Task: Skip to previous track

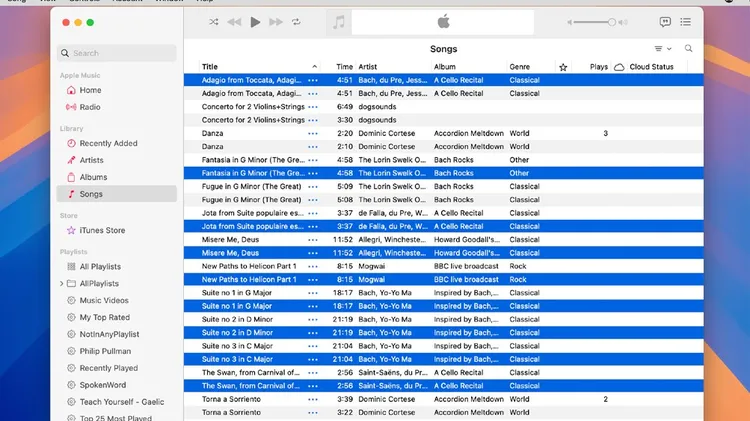Action: click(234, 22)
